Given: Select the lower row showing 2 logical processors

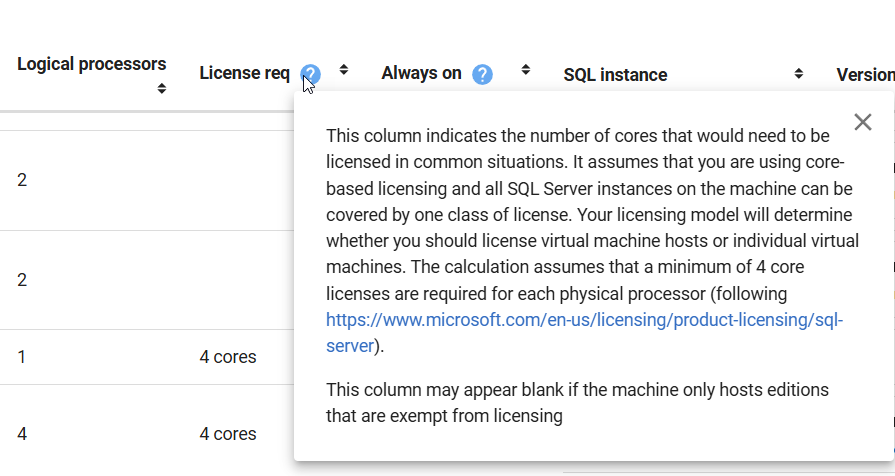Looking at the screenshot, I should [22, 280].
